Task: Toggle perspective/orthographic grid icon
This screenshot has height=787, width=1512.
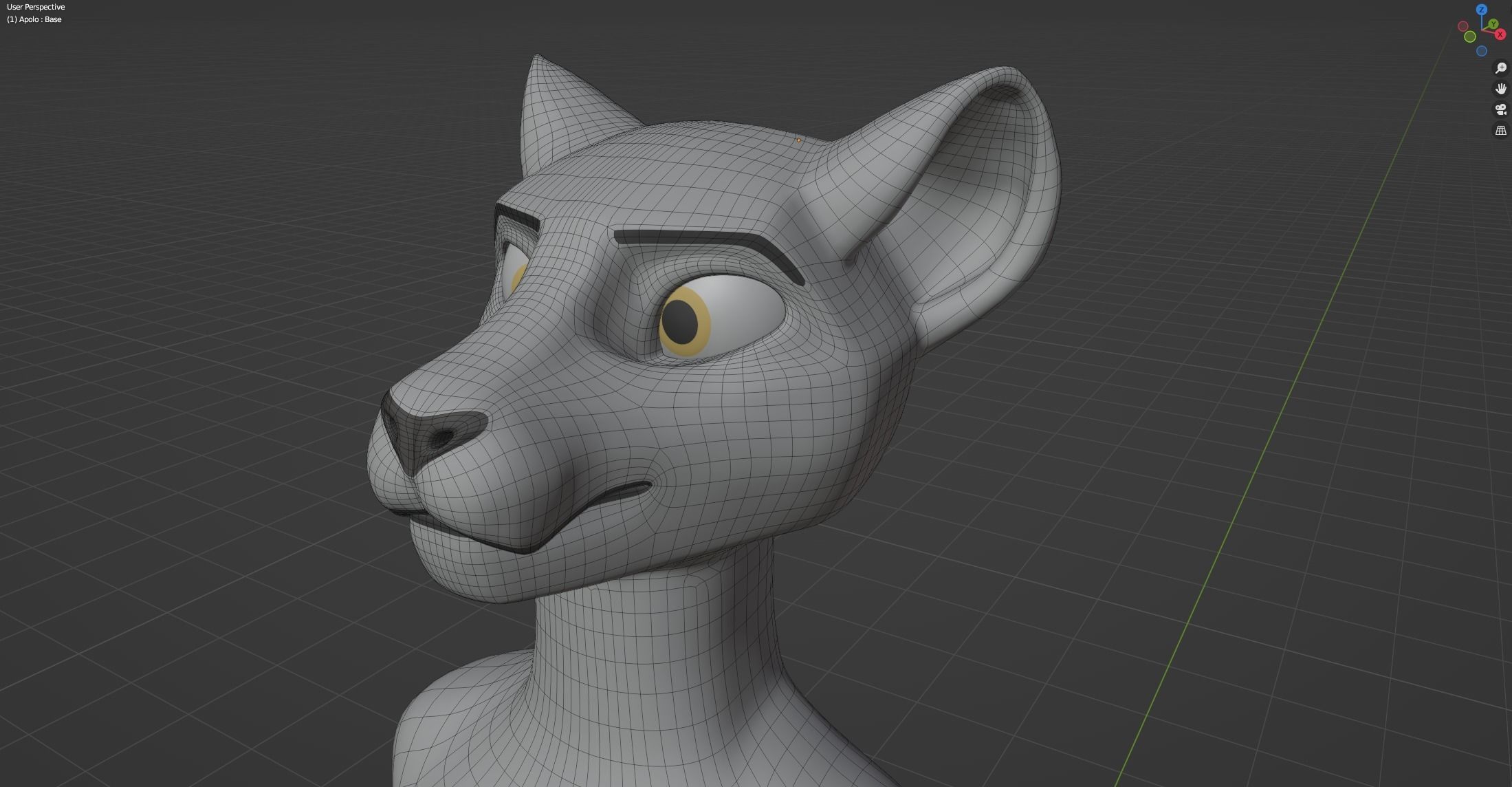Action: (1501, 130)
